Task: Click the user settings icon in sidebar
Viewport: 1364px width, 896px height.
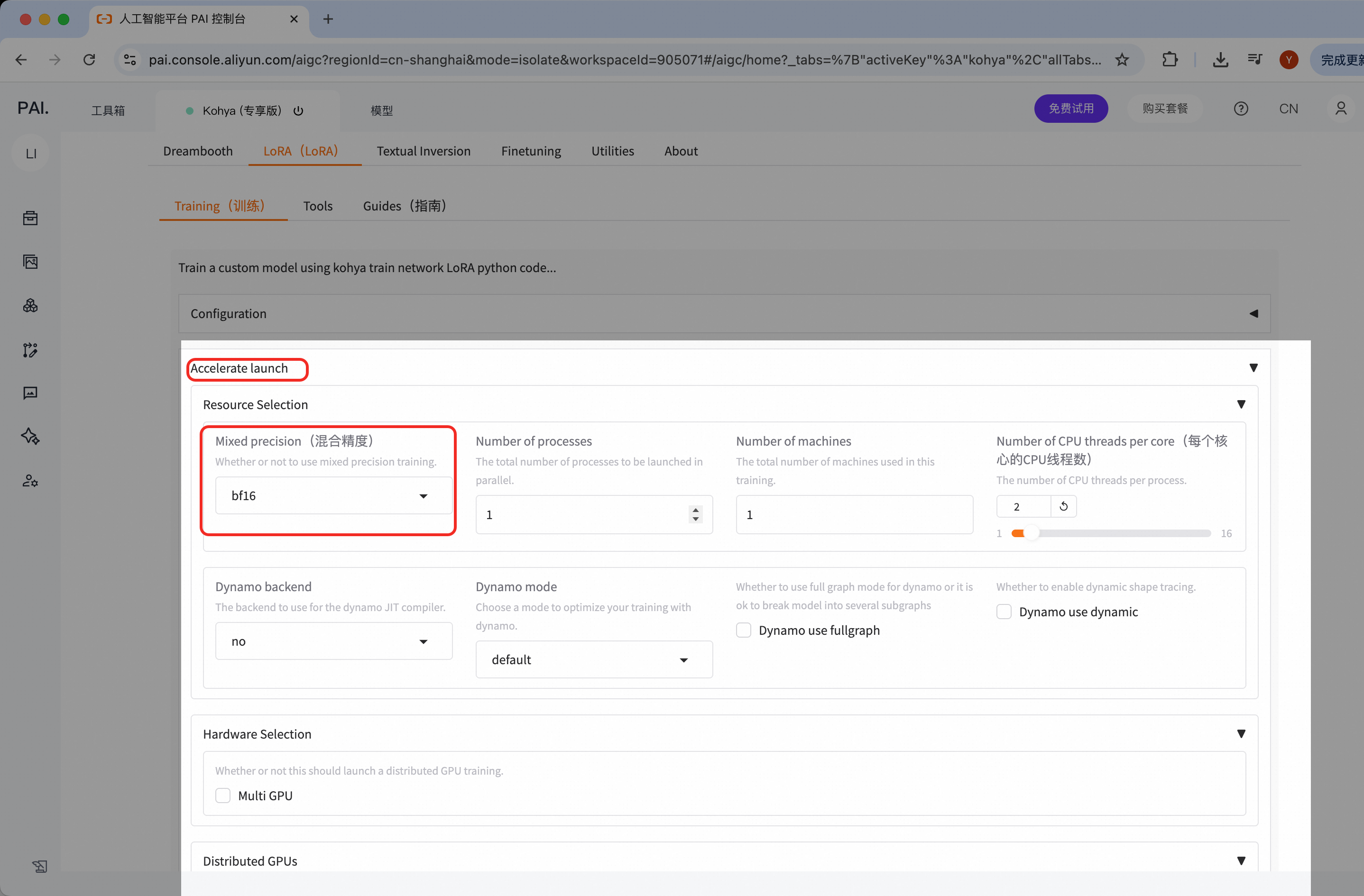Action: 30,481
